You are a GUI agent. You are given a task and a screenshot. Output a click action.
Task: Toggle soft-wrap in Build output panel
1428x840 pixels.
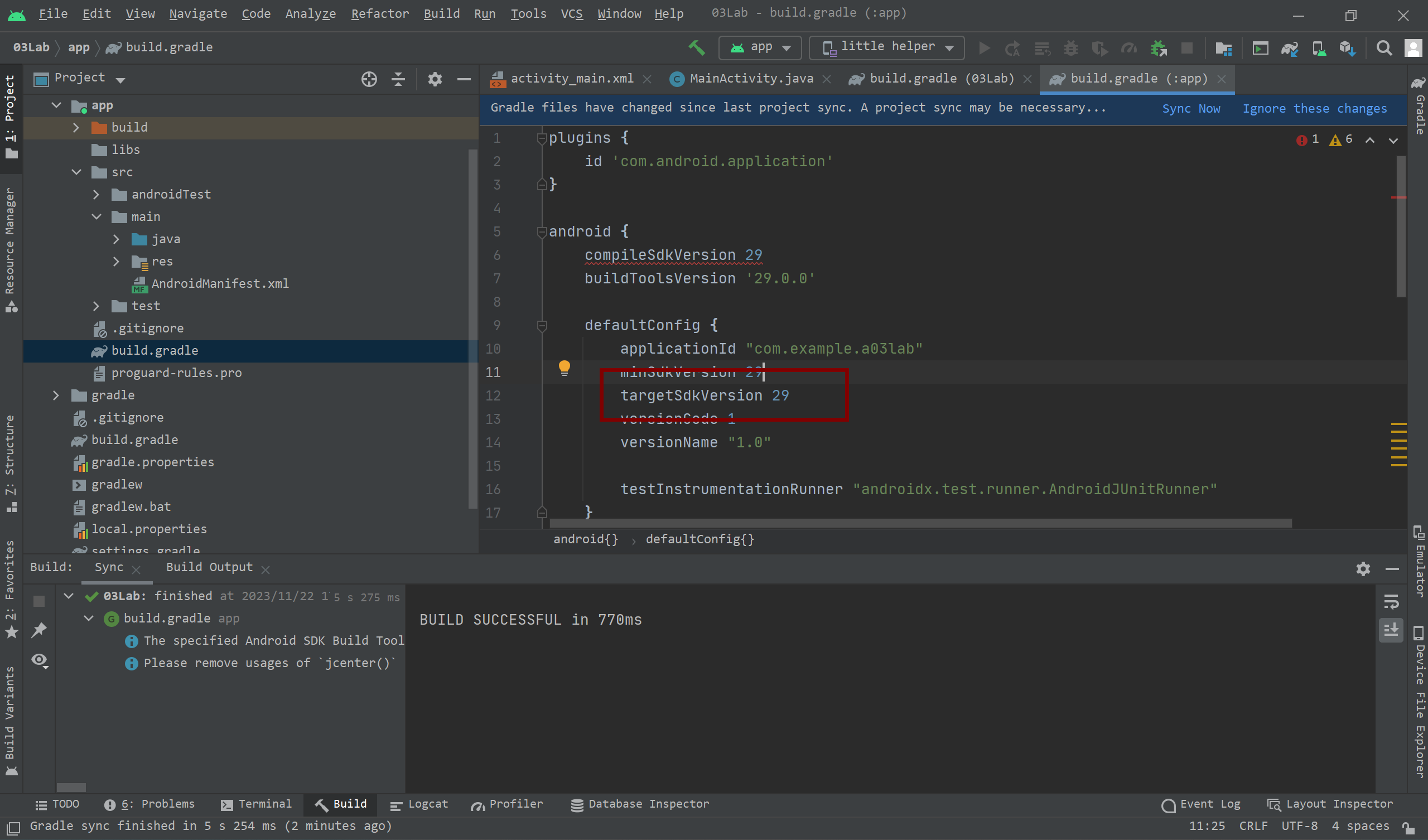point(1391,601)
